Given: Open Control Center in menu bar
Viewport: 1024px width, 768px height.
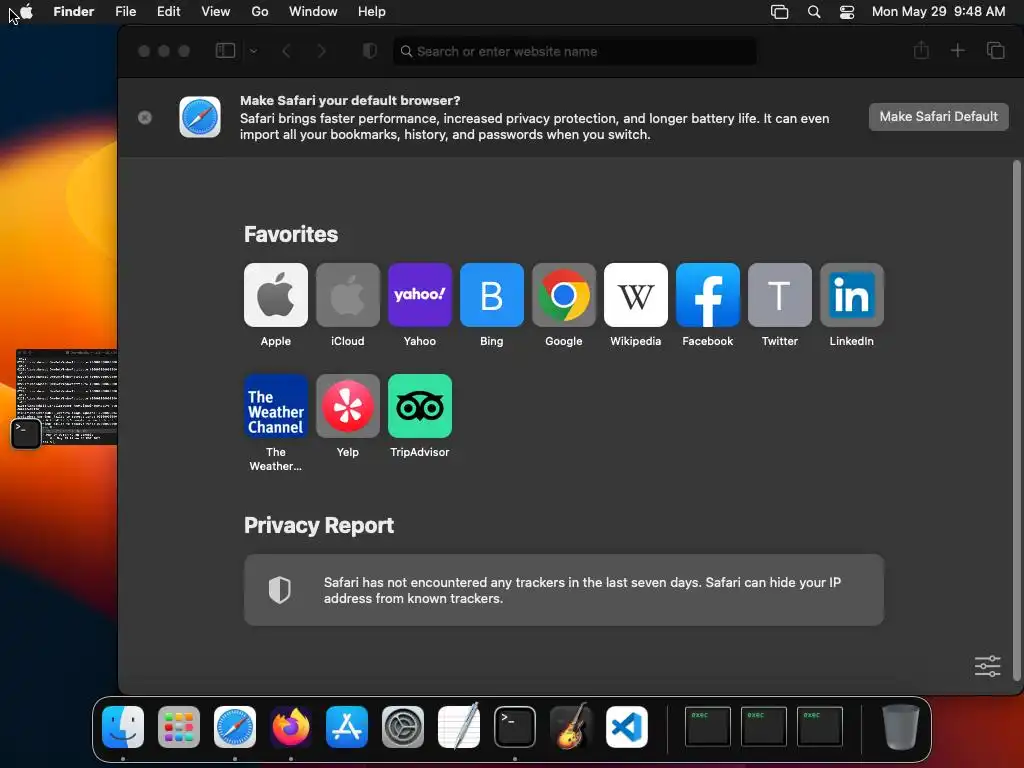Looking at the screenshot, I should click(847, 12).
